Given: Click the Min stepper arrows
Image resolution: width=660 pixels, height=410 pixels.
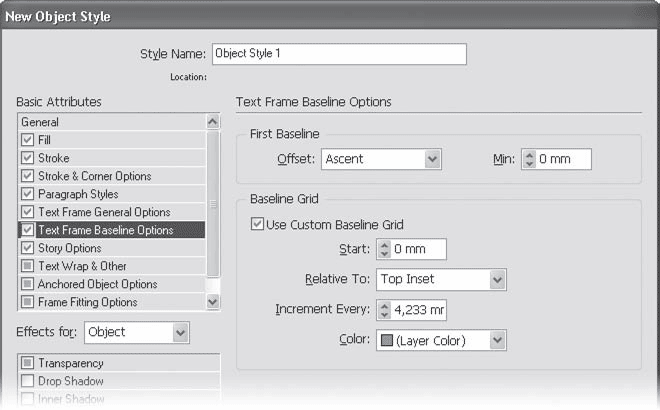Looking at the screenshot, I should [x=527, y=158].
